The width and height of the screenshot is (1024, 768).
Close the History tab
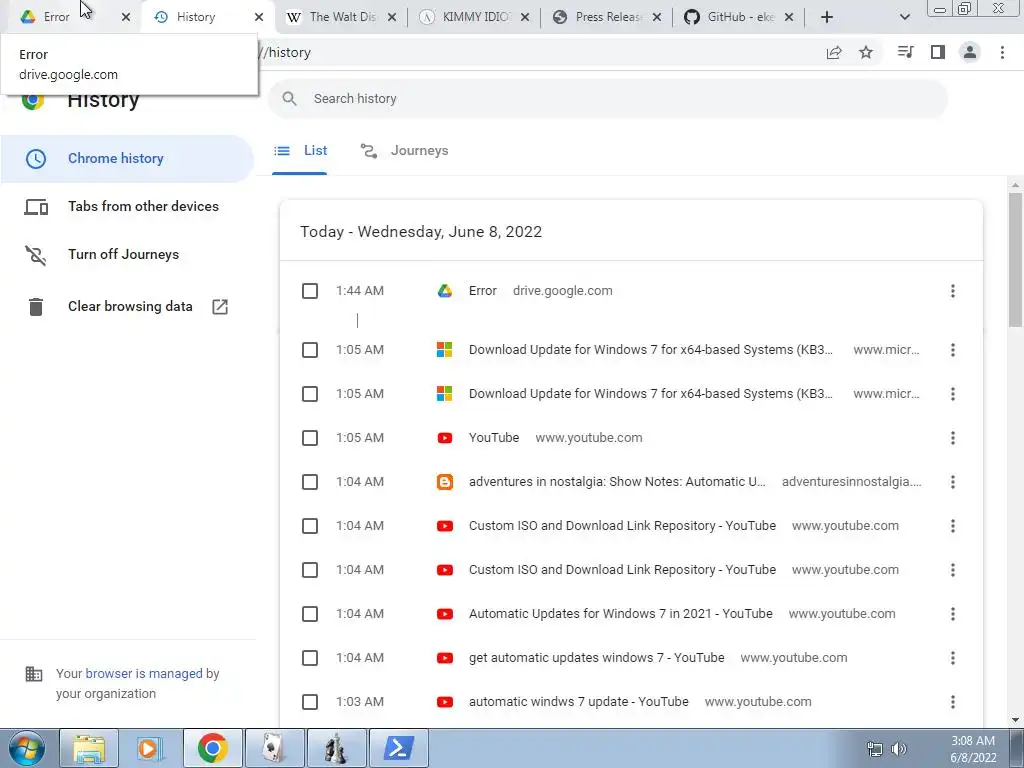point(259,17)
